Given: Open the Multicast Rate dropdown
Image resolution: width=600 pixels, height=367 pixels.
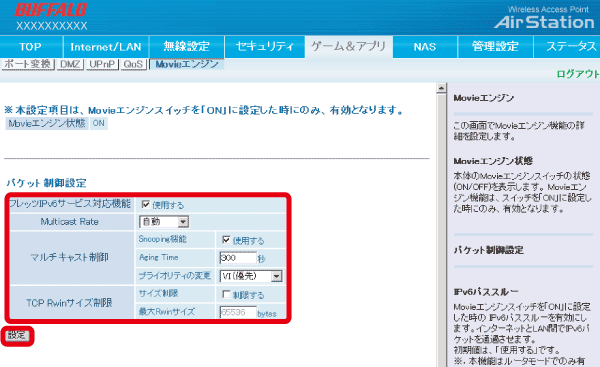Looking at the screenshot, I should click(164, 222).
